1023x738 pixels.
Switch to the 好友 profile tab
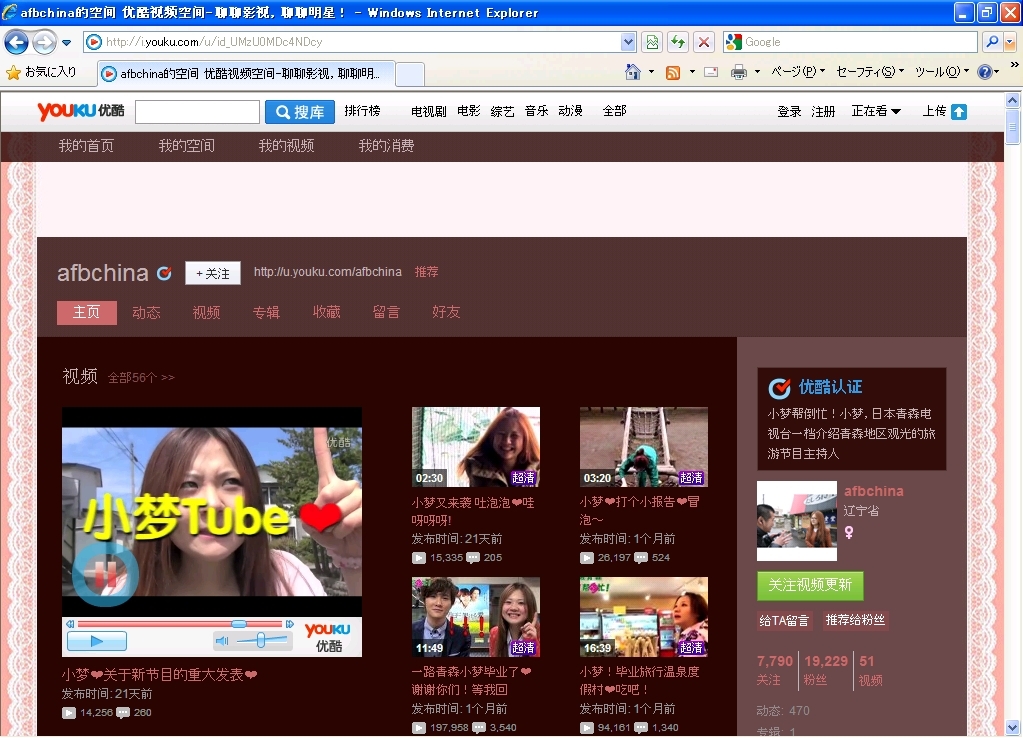click(x=446, y=313)
